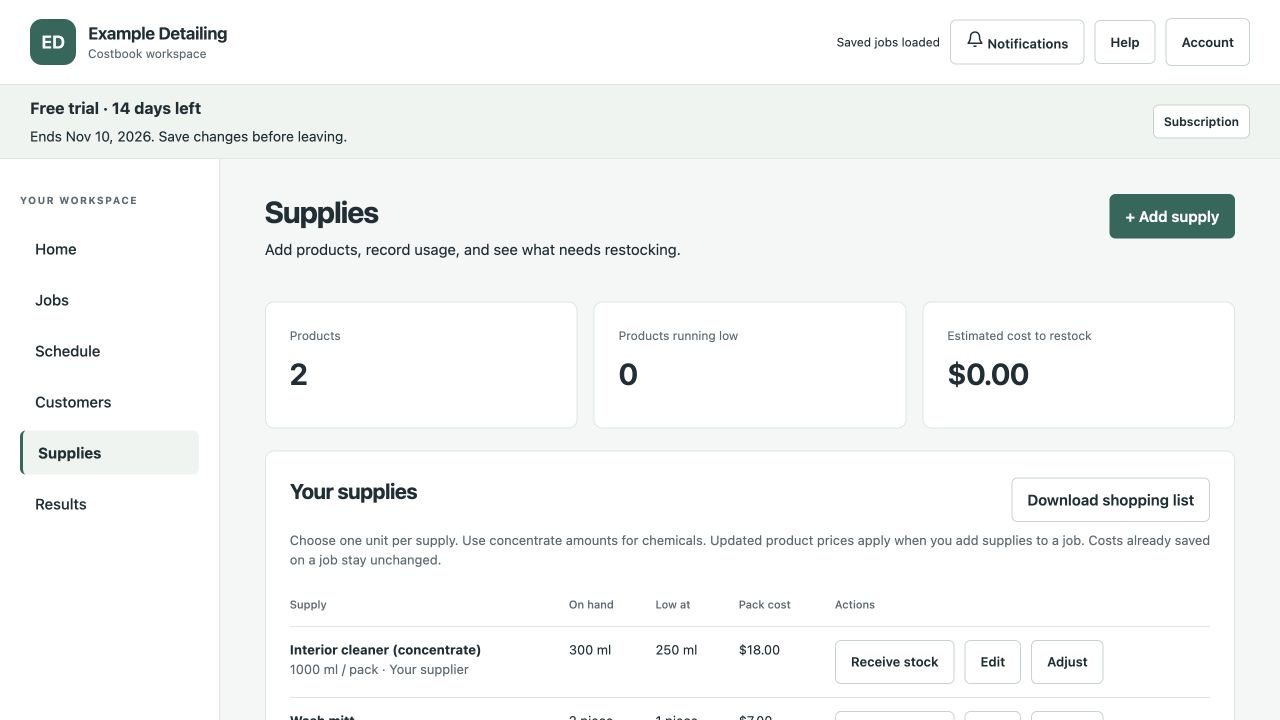Adjust the Interior cleaner quantity
The image size is (1280, 720).
pyautogui.click(x=1067, y=662)
